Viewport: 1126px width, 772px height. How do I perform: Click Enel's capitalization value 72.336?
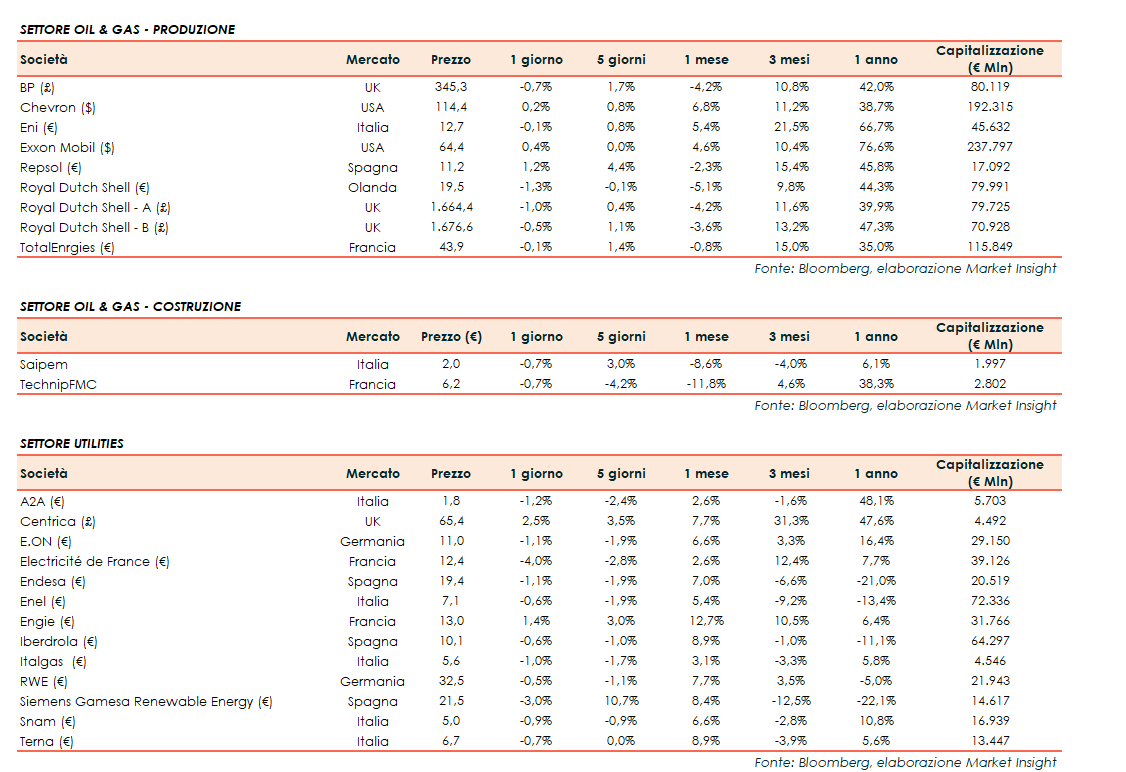pos(988,601)
